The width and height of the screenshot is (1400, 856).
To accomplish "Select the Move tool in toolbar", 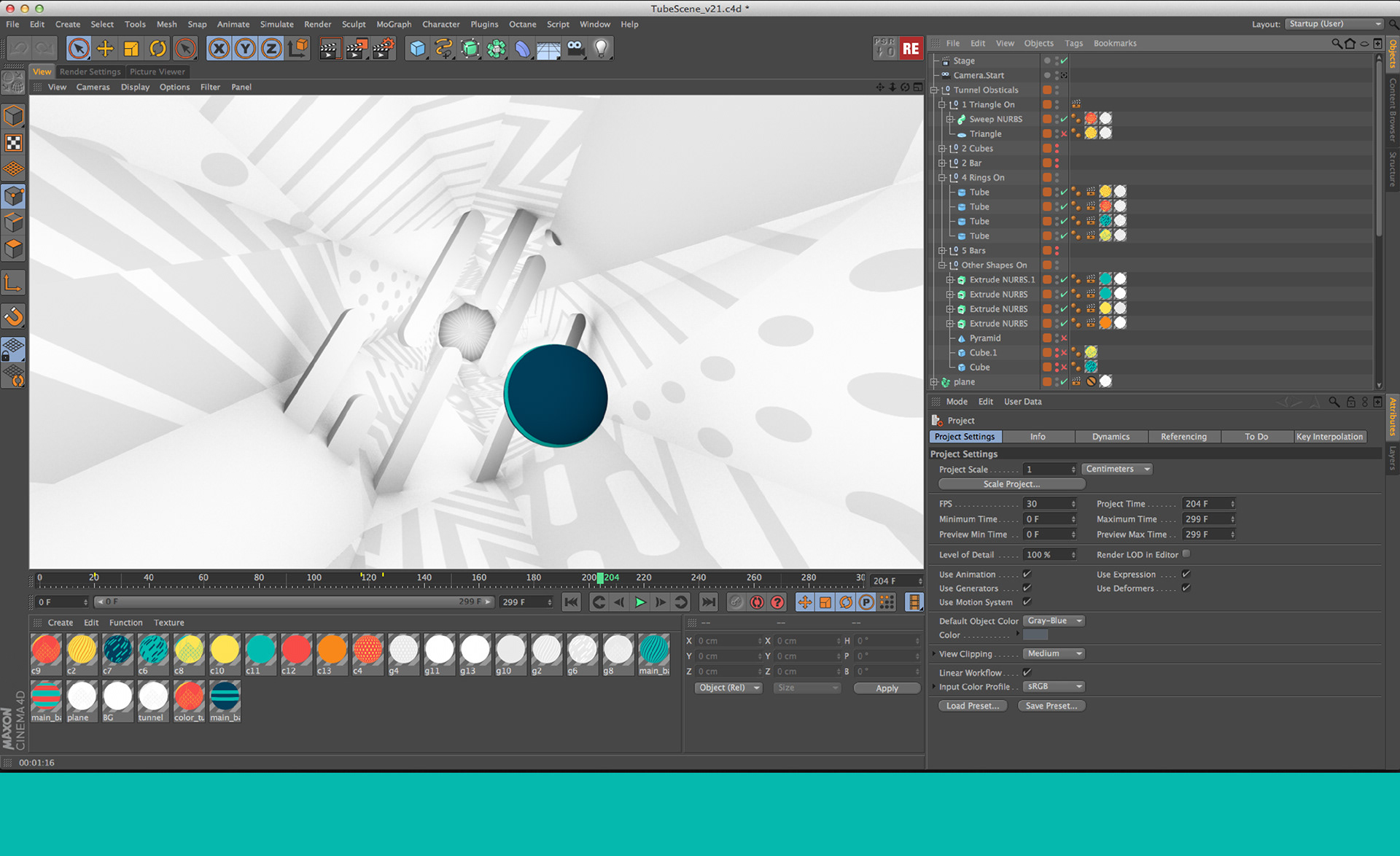I will coord(105,49).
